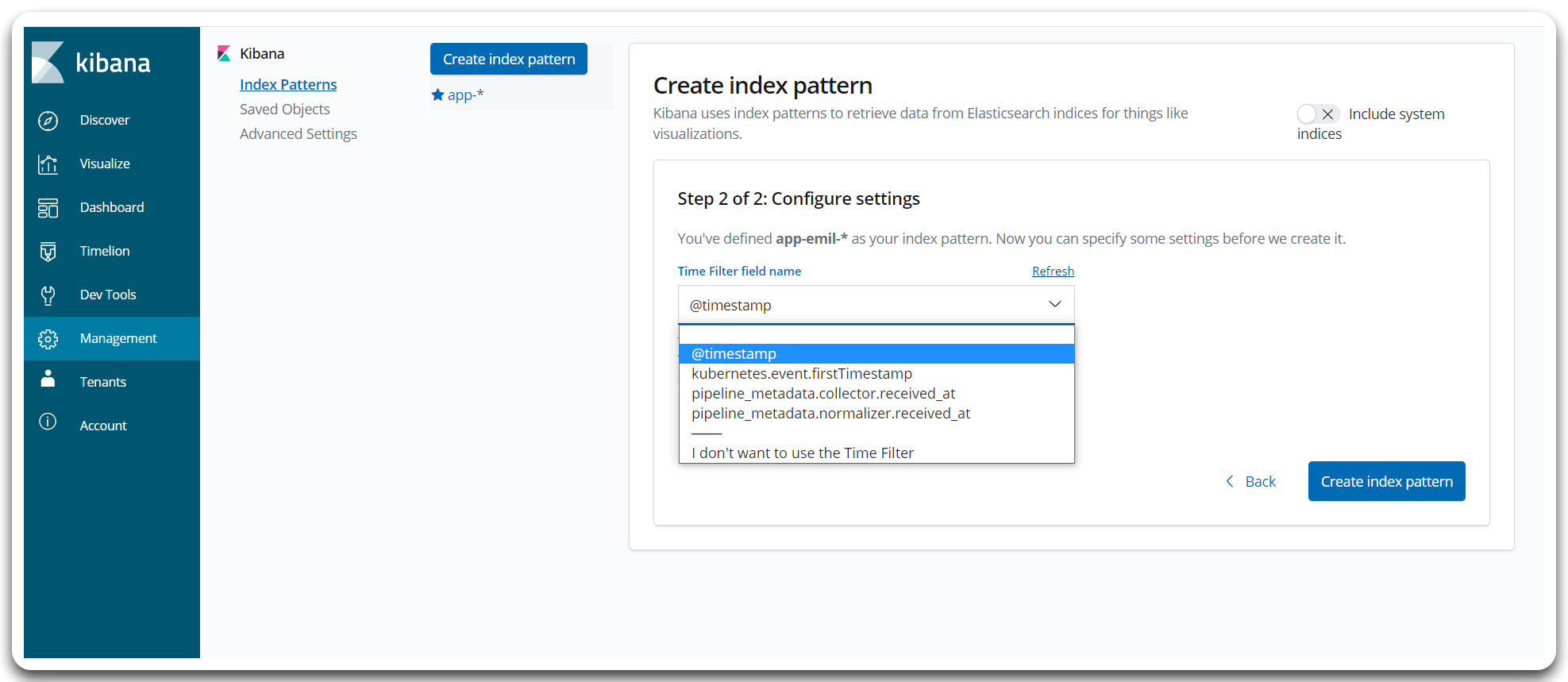The width and height of the screenshot is (1568, 682).
Task: Select I don't want to use the Time Filter
Action: point(876,453)
